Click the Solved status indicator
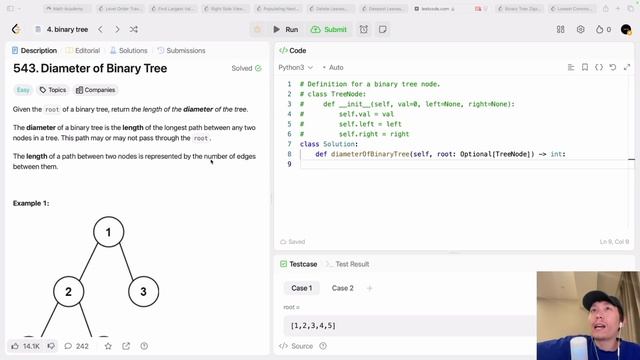Image resolution: width=640 pixels, height=360 pixels. click(247, 68)
